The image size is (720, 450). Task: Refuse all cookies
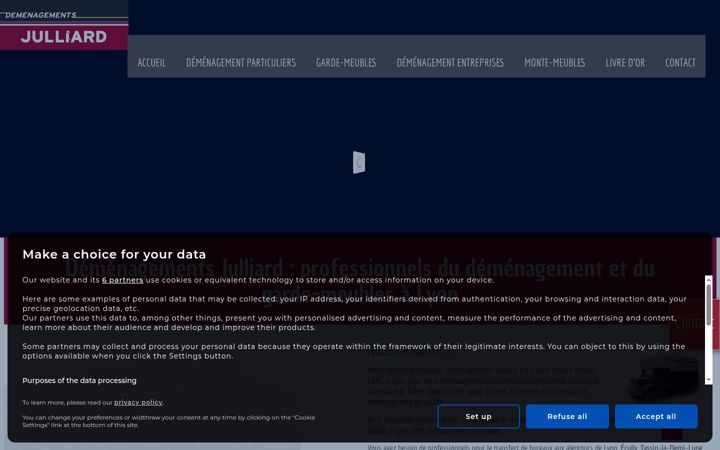(567, 416)
